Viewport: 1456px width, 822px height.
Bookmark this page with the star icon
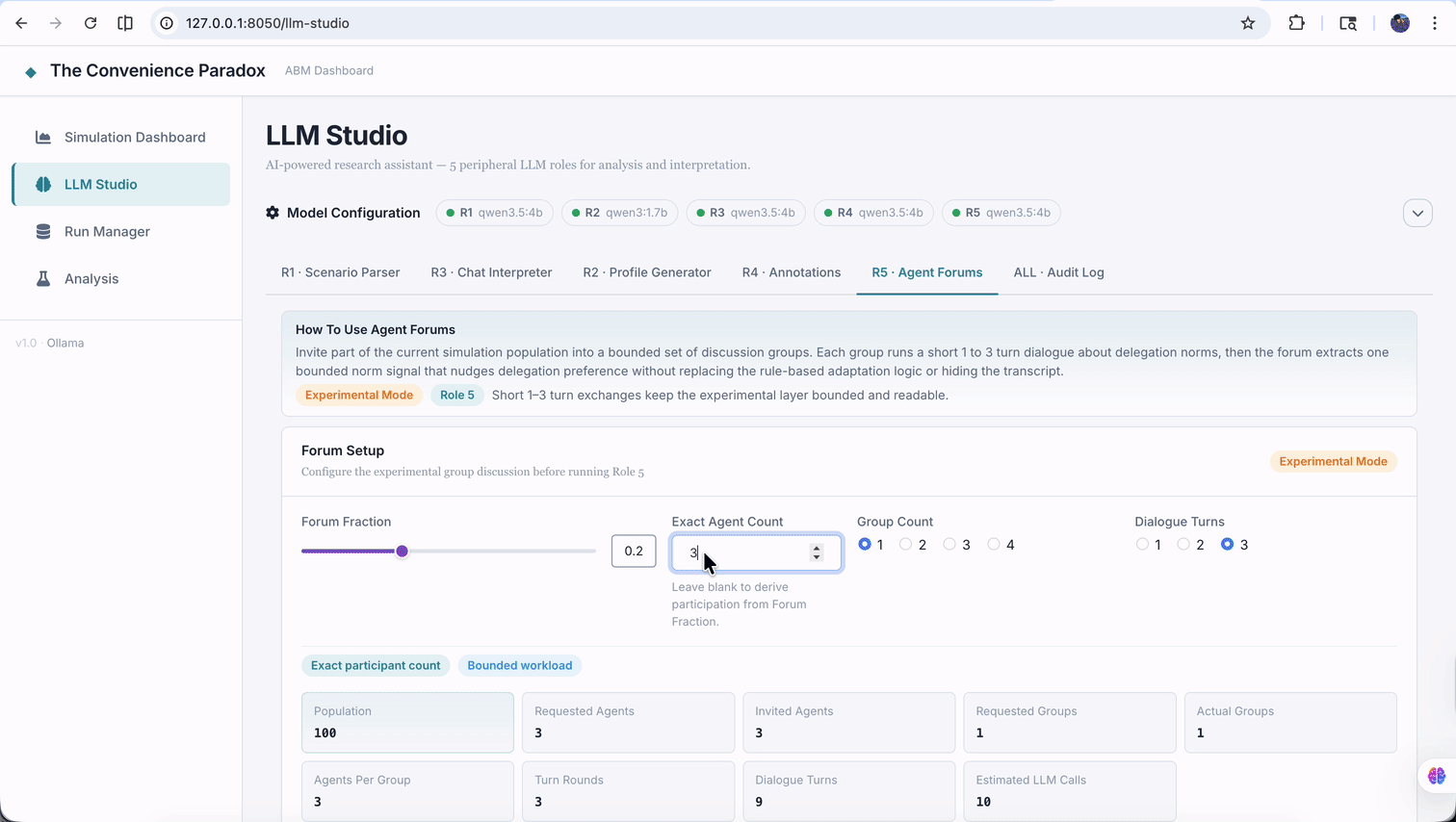(1248, 23)
